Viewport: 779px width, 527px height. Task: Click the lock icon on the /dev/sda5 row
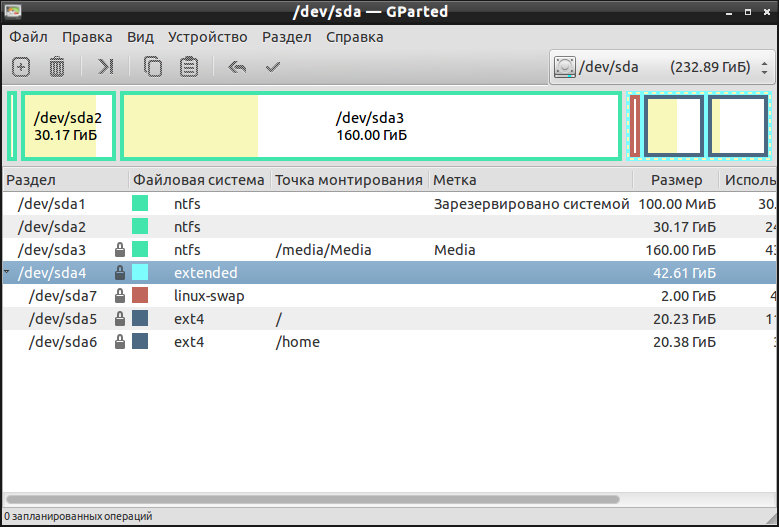[x=120, y=318]
